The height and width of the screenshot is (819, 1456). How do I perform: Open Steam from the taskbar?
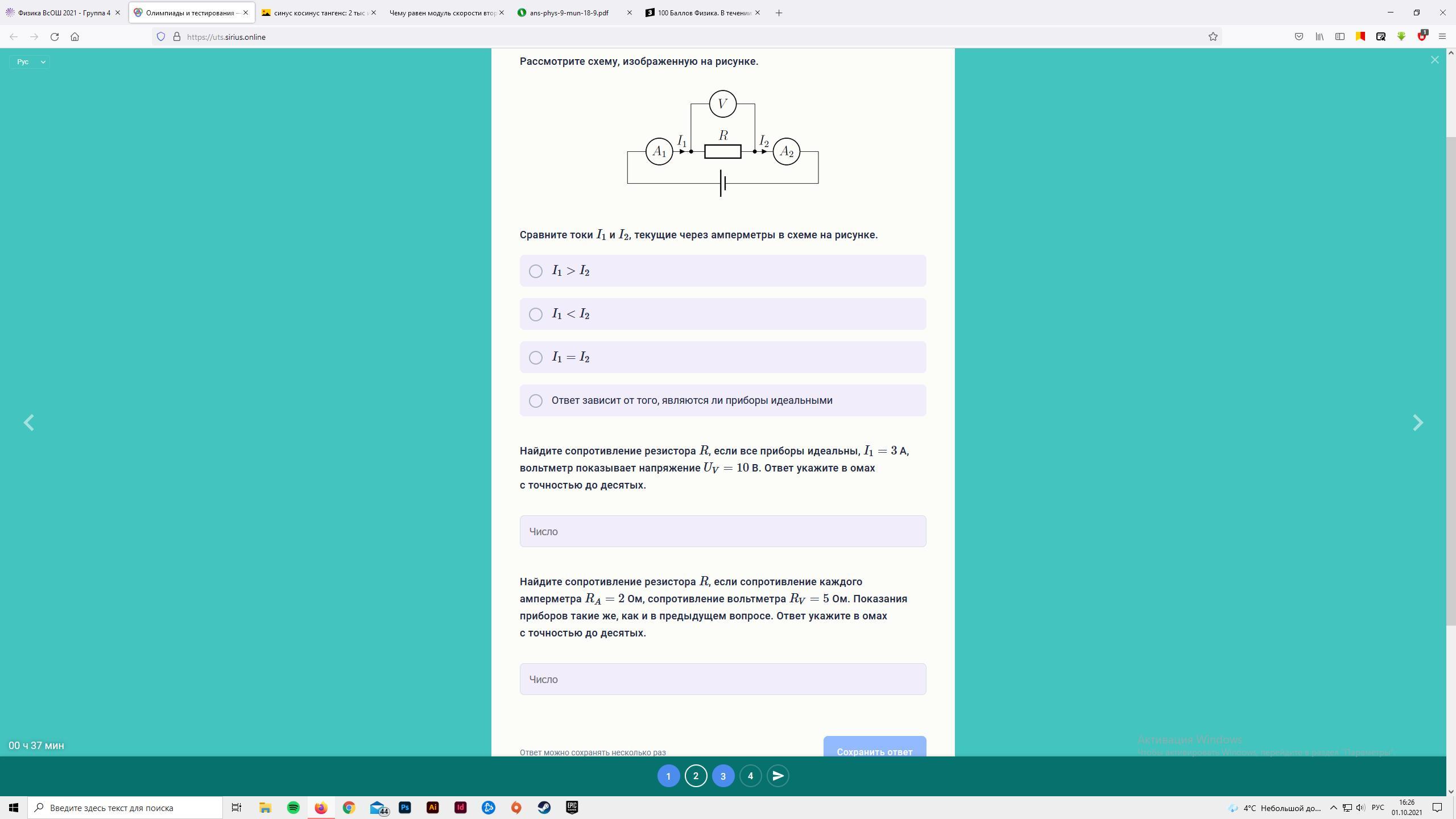point(544,808)
